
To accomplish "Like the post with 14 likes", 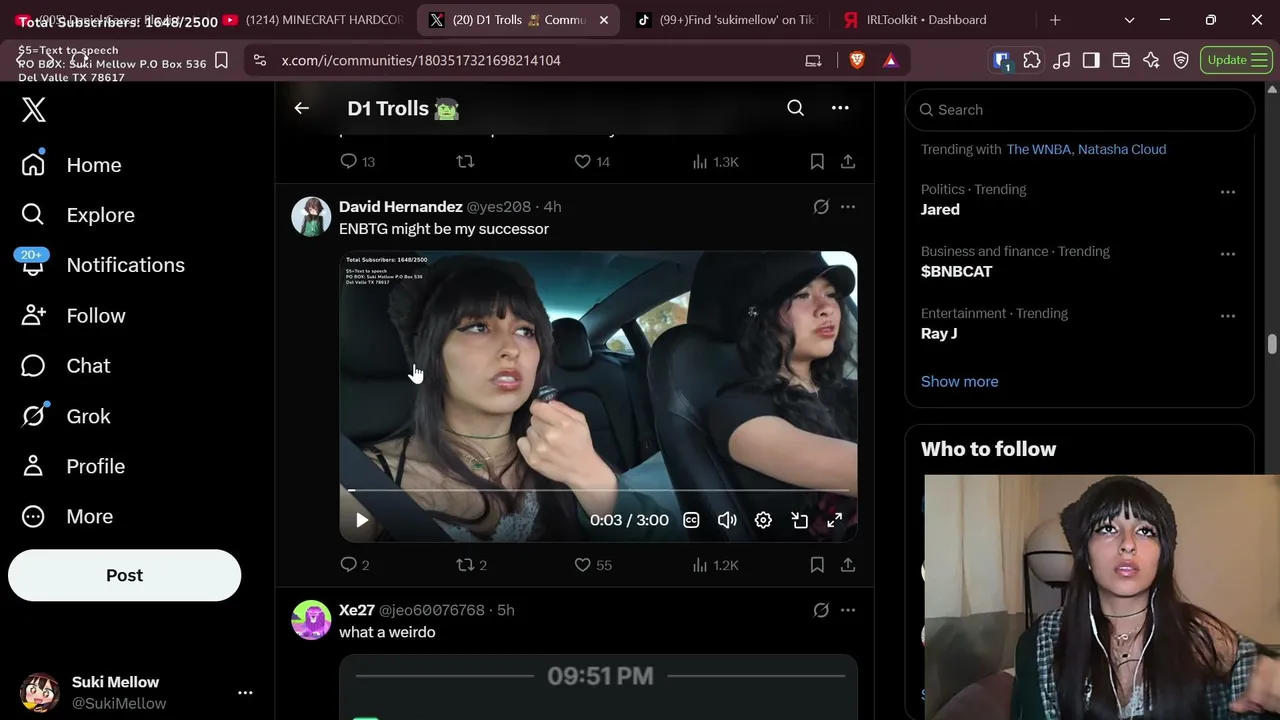I will point(592,161).
